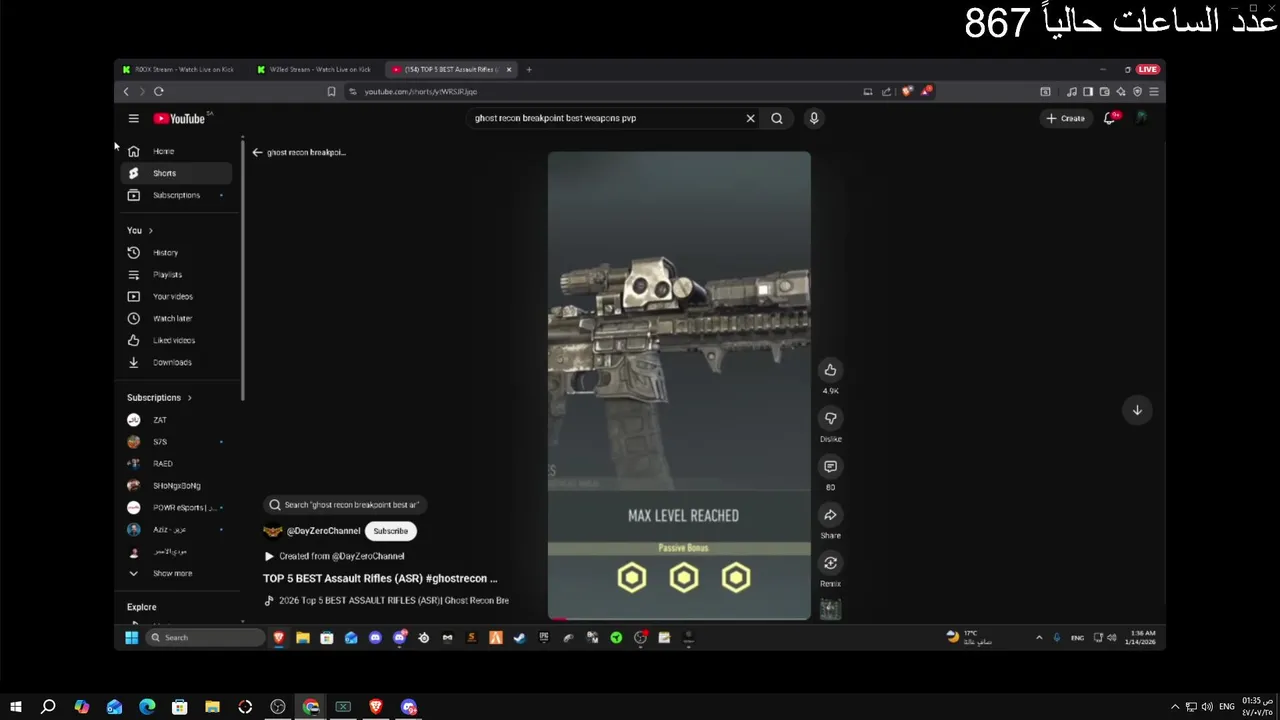Viewport: 1280px width, 720px height.
Task: Bookmark this page in the address bar
Action: [x=331, y=92]
